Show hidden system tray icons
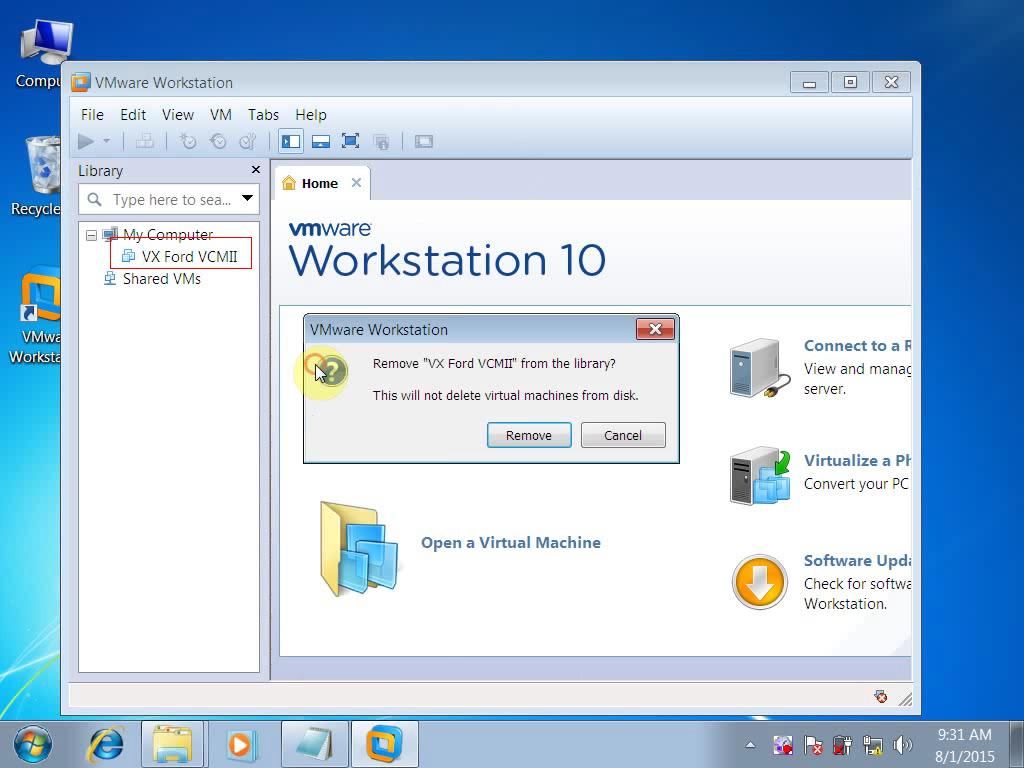 [750, 744]
